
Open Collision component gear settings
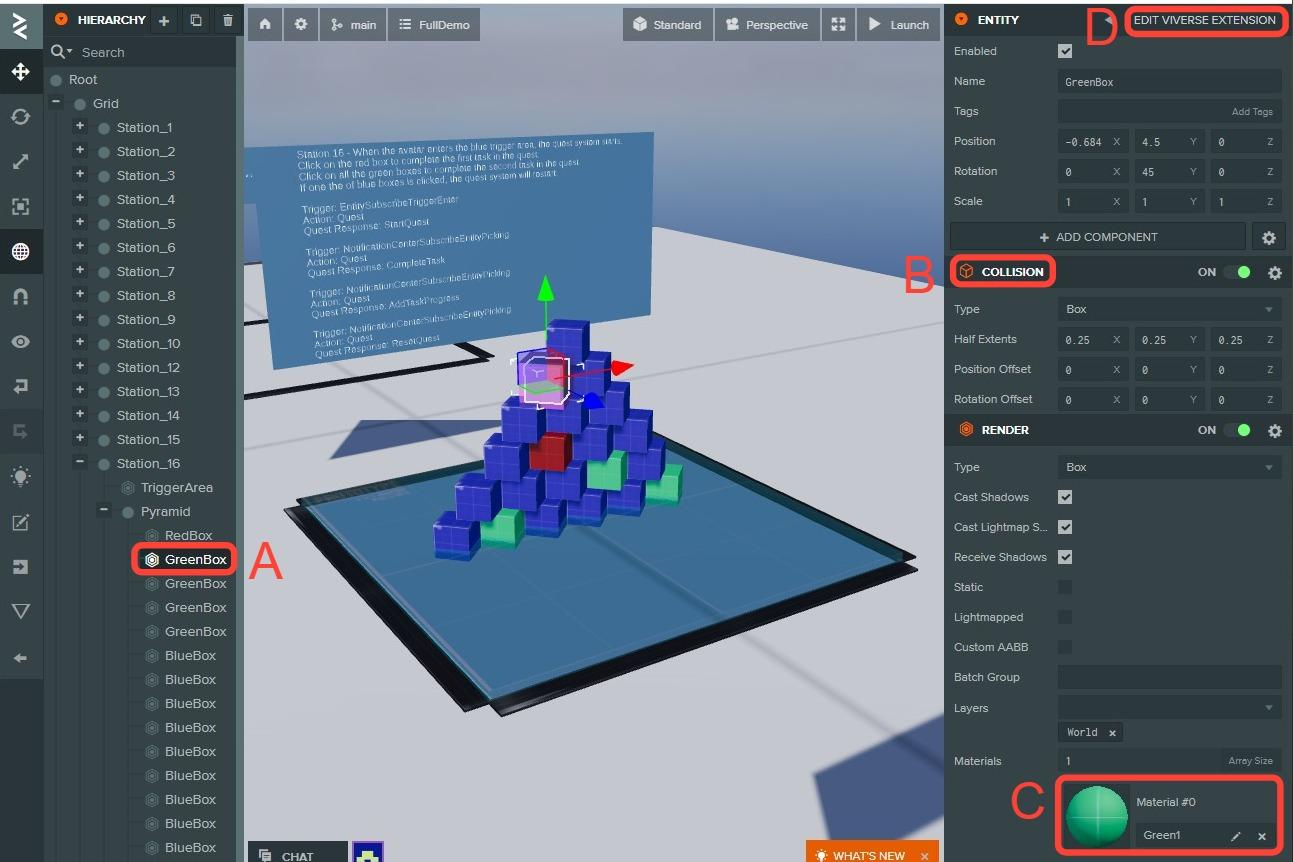pos(1274,272)
